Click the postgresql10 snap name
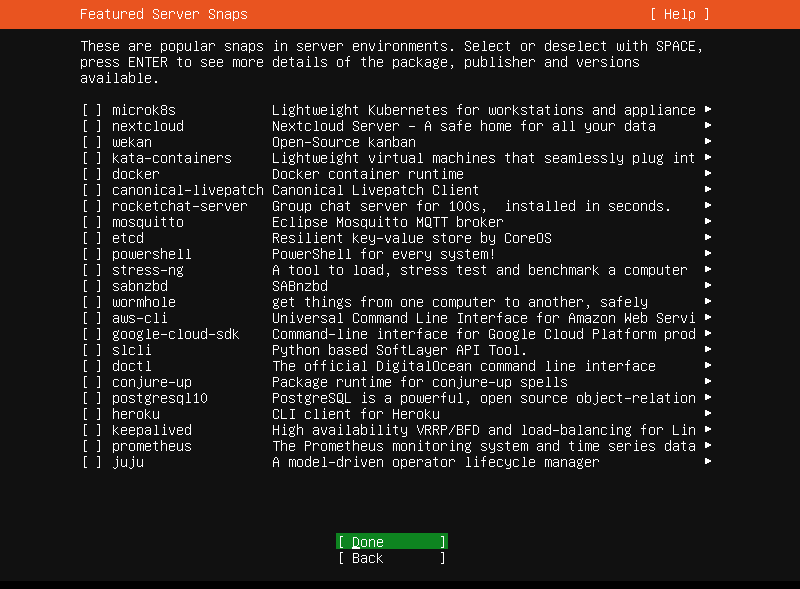Screen dimensions: 800x589 pyautogui.click(x=160, y=398)
